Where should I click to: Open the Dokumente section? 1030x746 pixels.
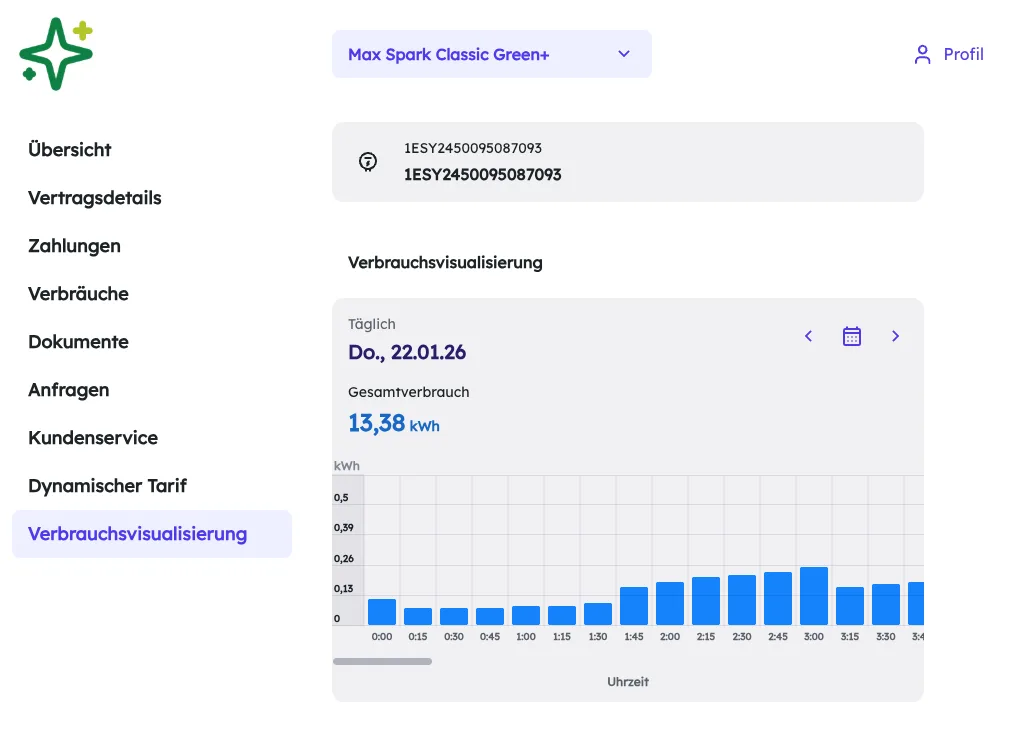tap(78, 341)
